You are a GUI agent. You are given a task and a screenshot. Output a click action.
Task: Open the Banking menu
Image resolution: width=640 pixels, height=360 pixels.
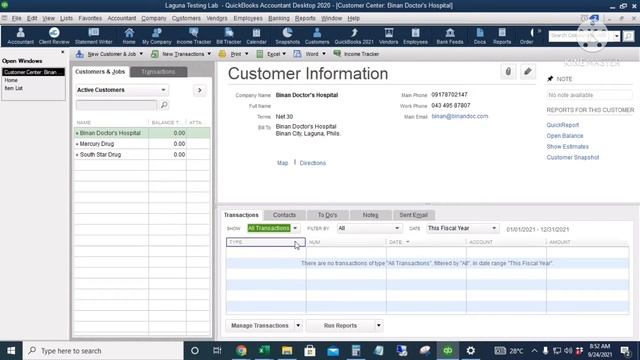(x=279, y=18)
